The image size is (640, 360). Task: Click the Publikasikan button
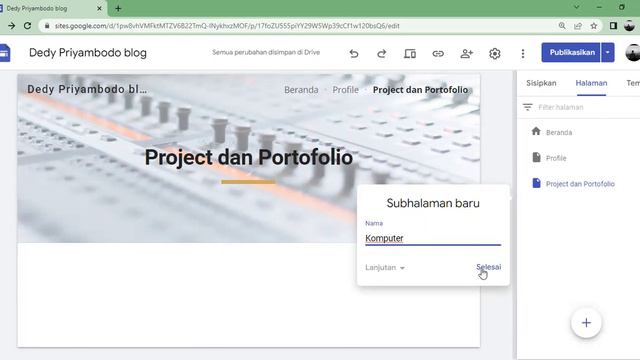click(x=571, y=53)
